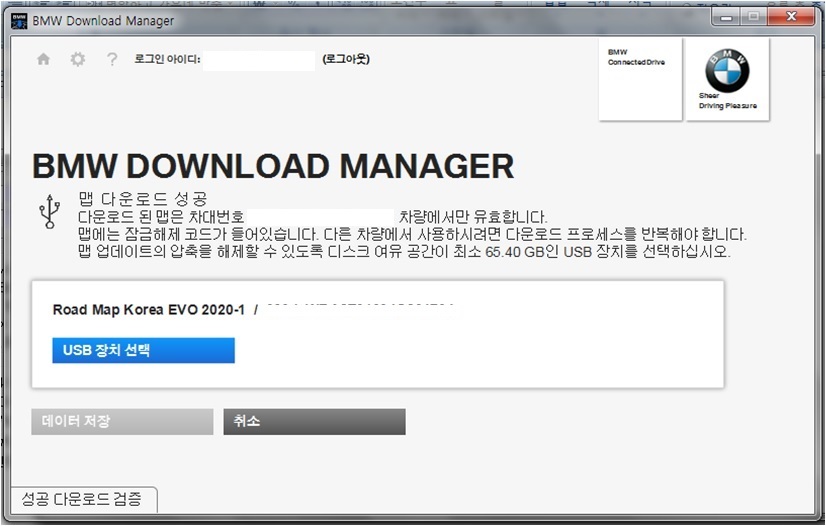
Task: Click the 취소 cancel button
Action: (x=314, y=422)
